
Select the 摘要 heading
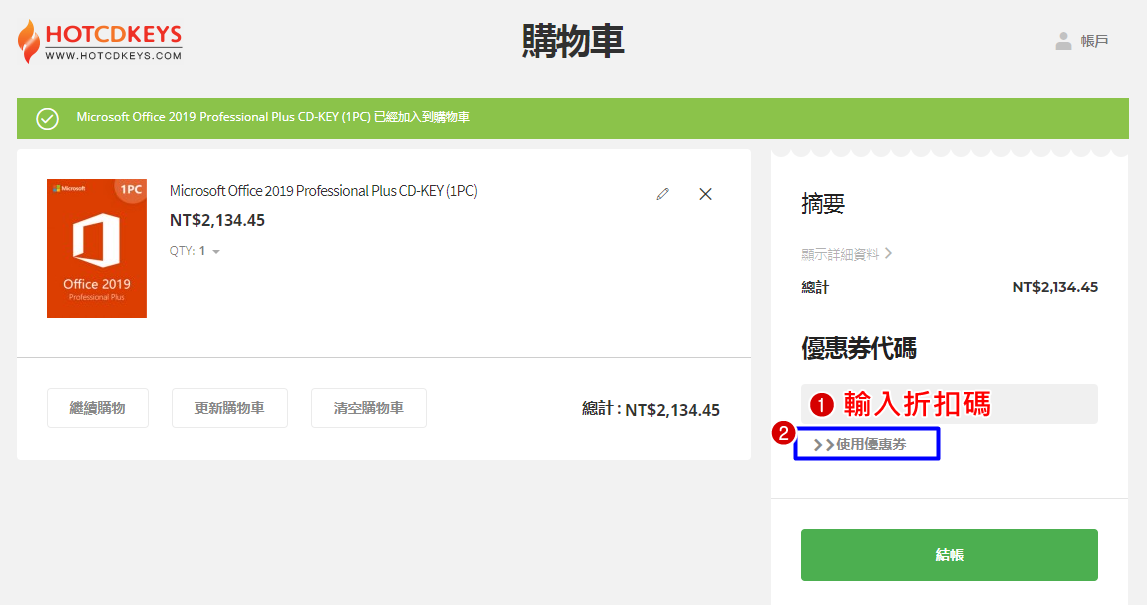click(823, 203)
